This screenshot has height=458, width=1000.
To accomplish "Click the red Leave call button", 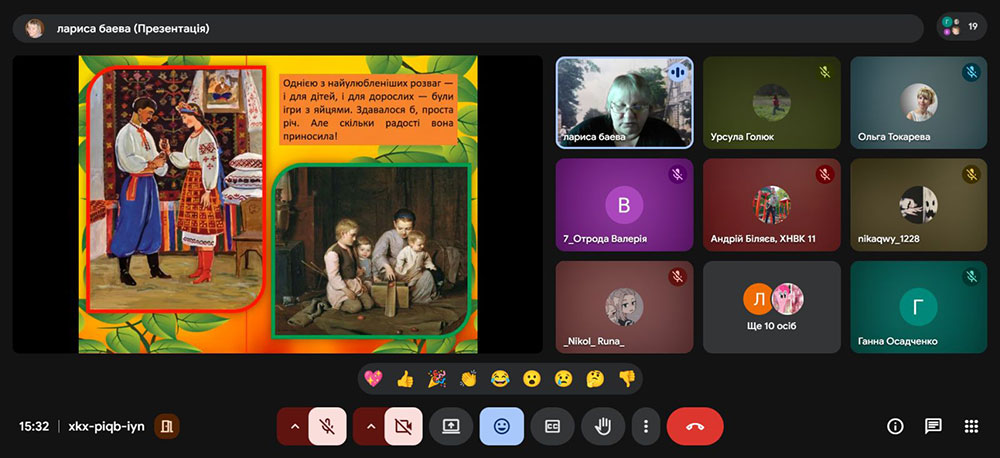I will 695,426.
